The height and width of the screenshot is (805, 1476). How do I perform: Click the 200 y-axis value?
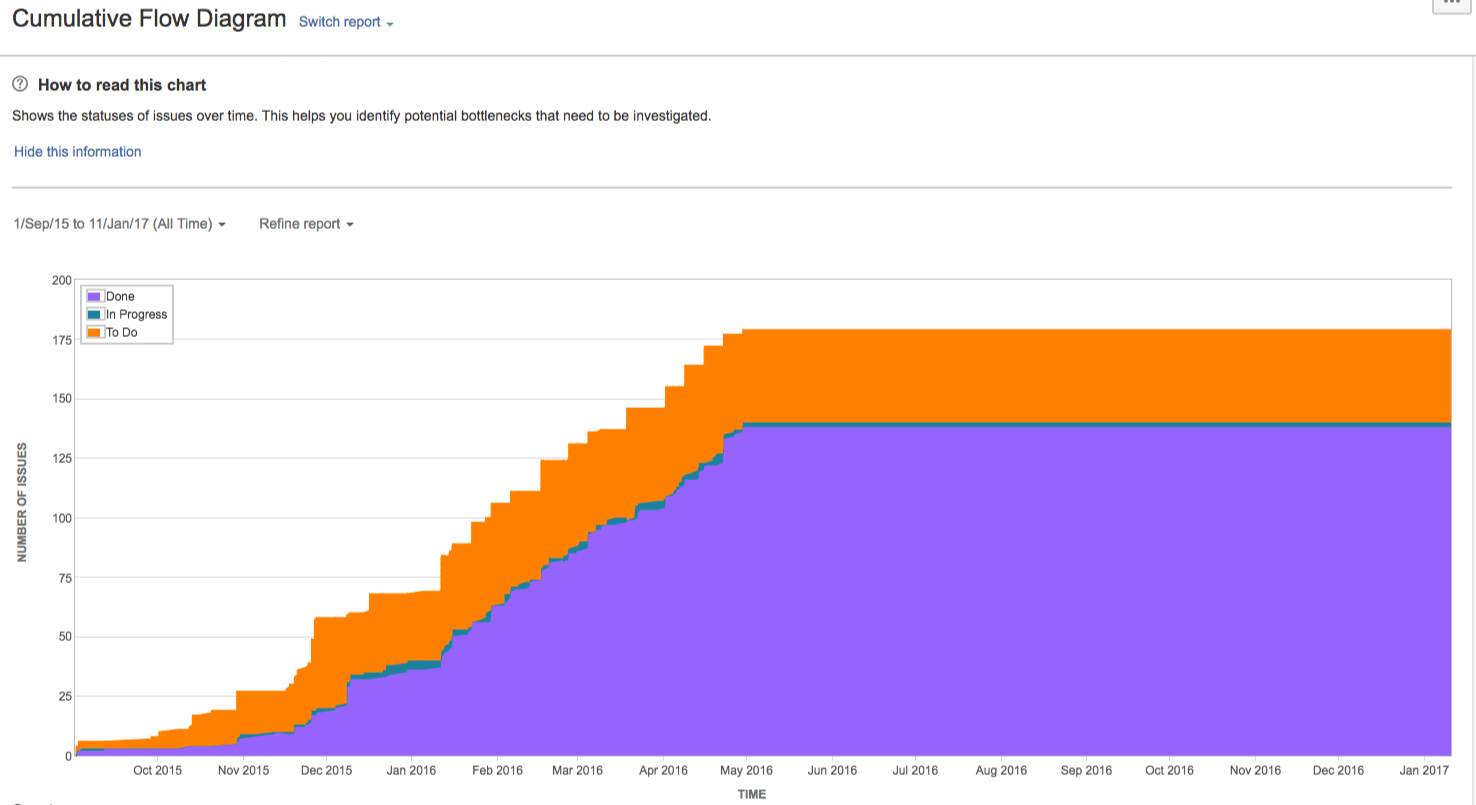click(61, 280)
